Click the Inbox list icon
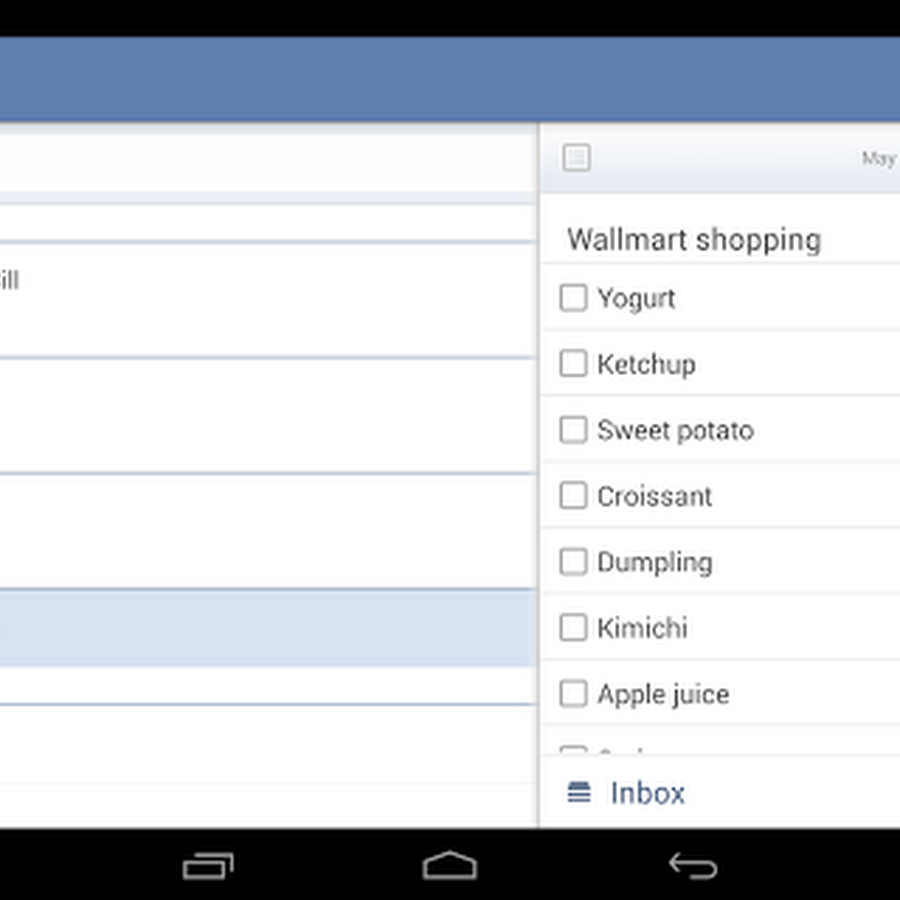Viewport: 900px width, 900px height. [x=579, y=793]
